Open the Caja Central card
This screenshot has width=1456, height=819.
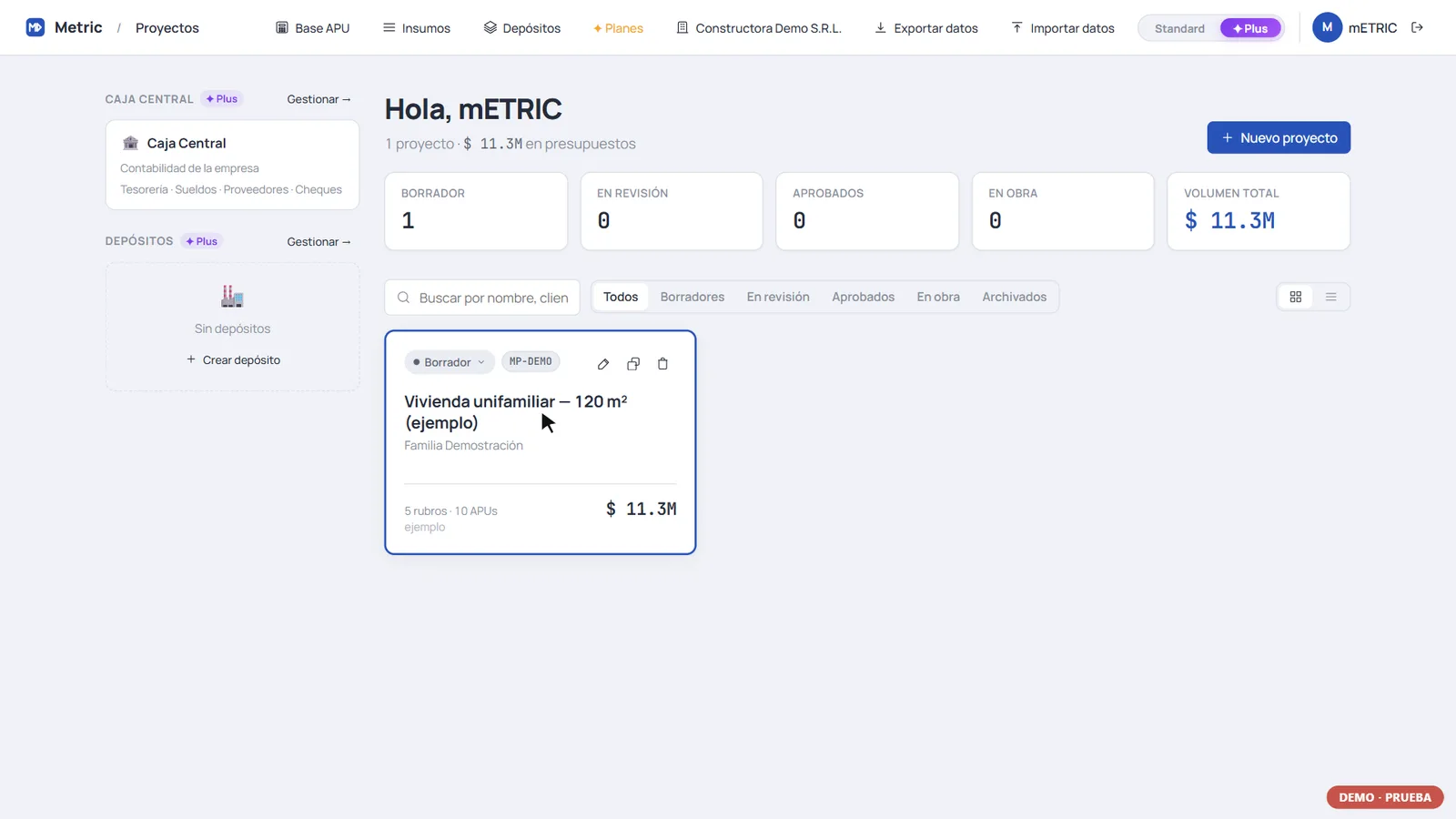coord(232,165)
